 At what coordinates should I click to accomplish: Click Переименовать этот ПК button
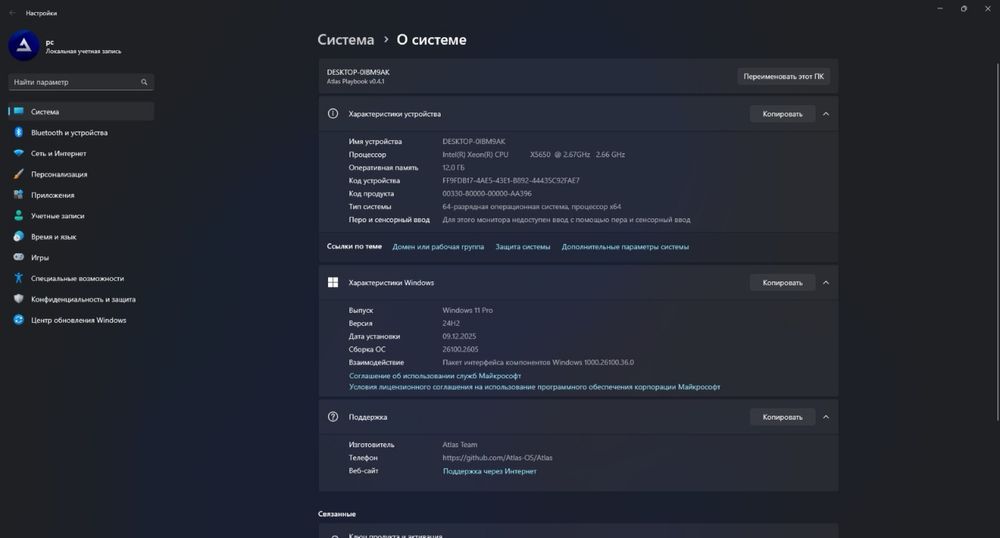(783, 76)
